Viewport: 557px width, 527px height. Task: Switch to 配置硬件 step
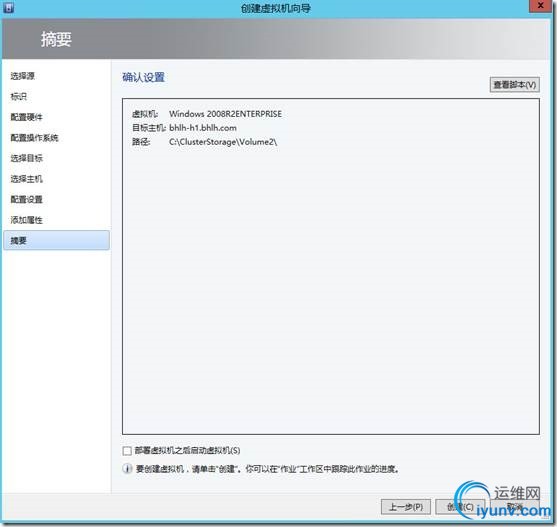[x=27, y=117]
